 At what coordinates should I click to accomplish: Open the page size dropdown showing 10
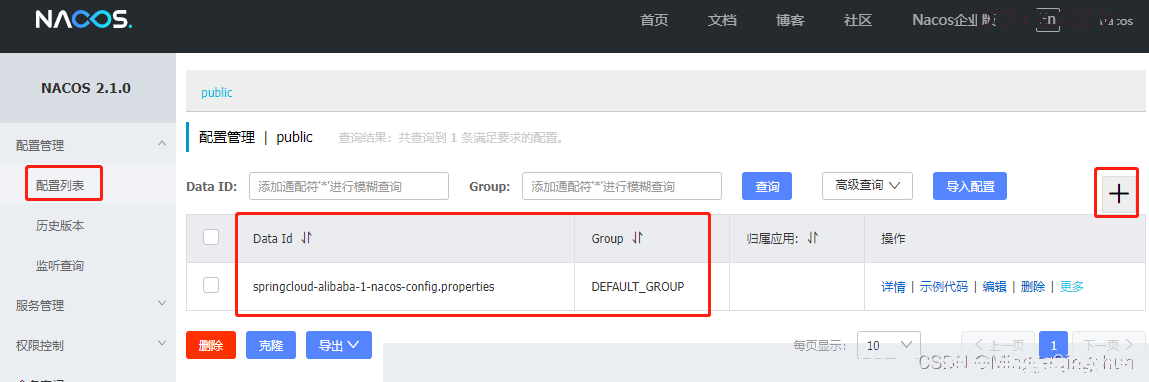[889, 345]
